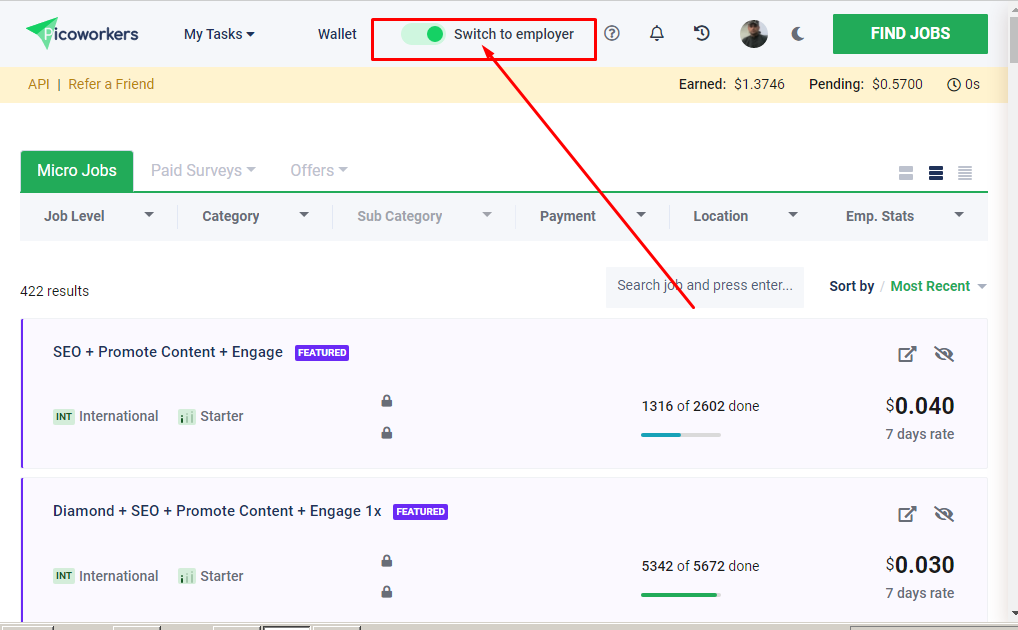1018x630 pixels.
Task: Click the timer clock icon showing 0s
Action: (x=954, y=84)
